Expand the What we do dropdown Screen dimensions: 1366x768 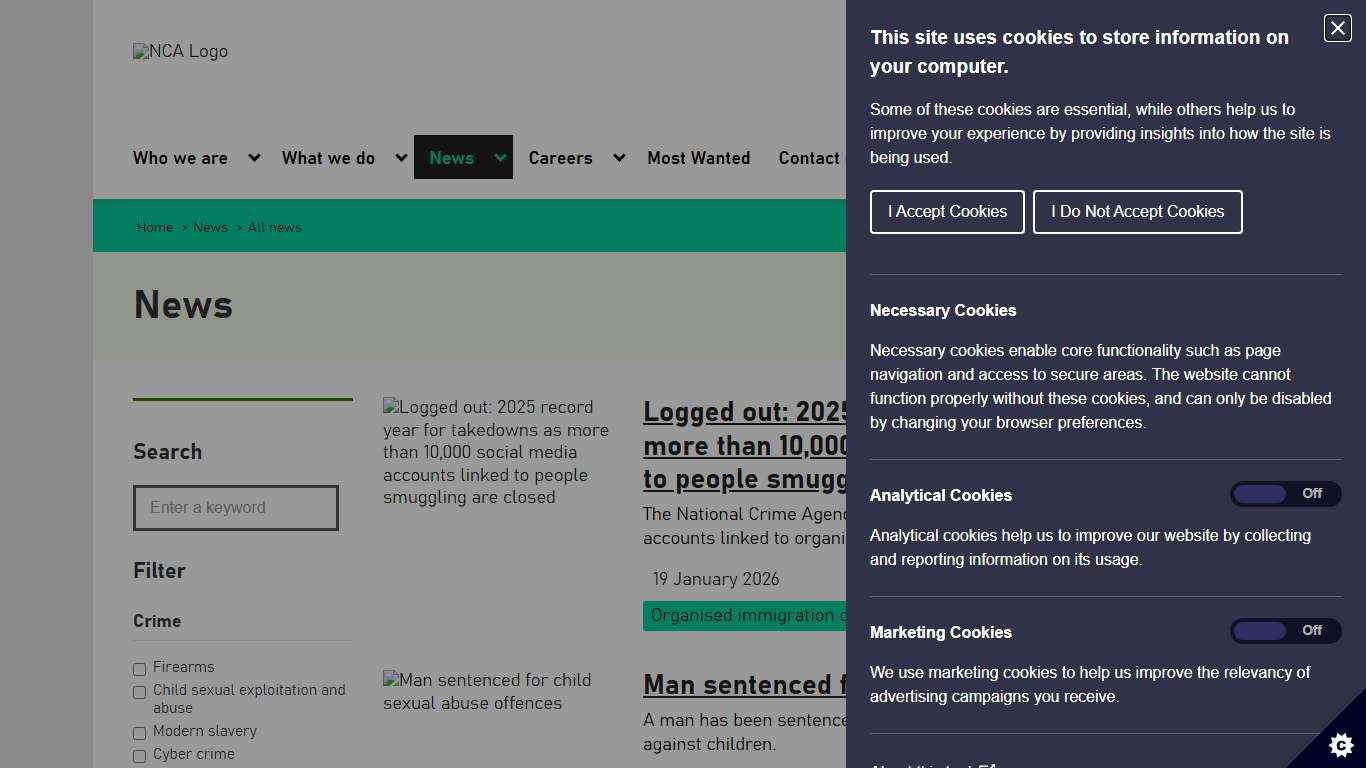[x=400, y=157]
